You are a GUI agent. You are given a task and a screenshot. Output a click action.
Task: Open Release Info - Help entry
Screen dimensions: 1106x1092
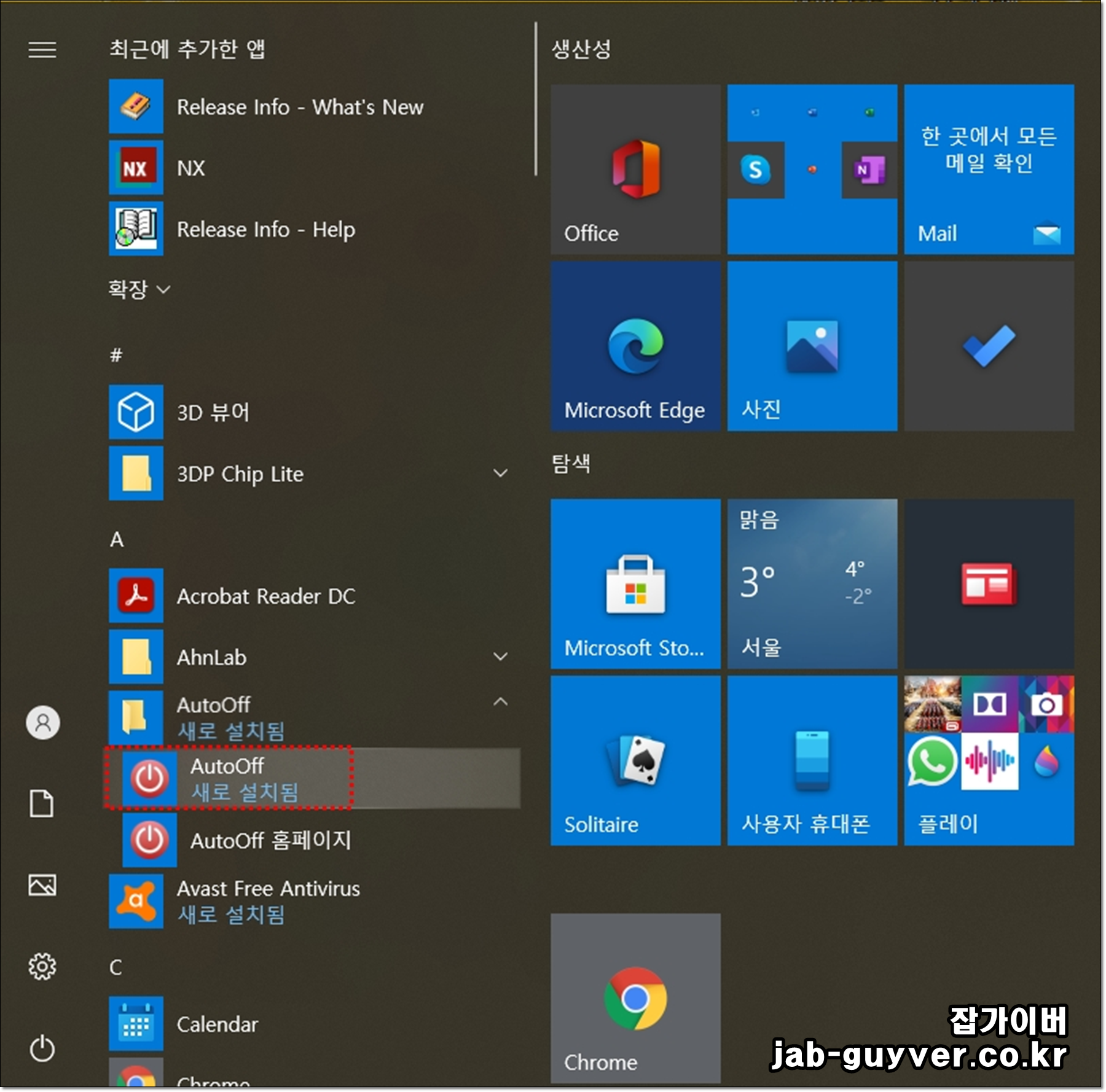[x=313, y=229]
